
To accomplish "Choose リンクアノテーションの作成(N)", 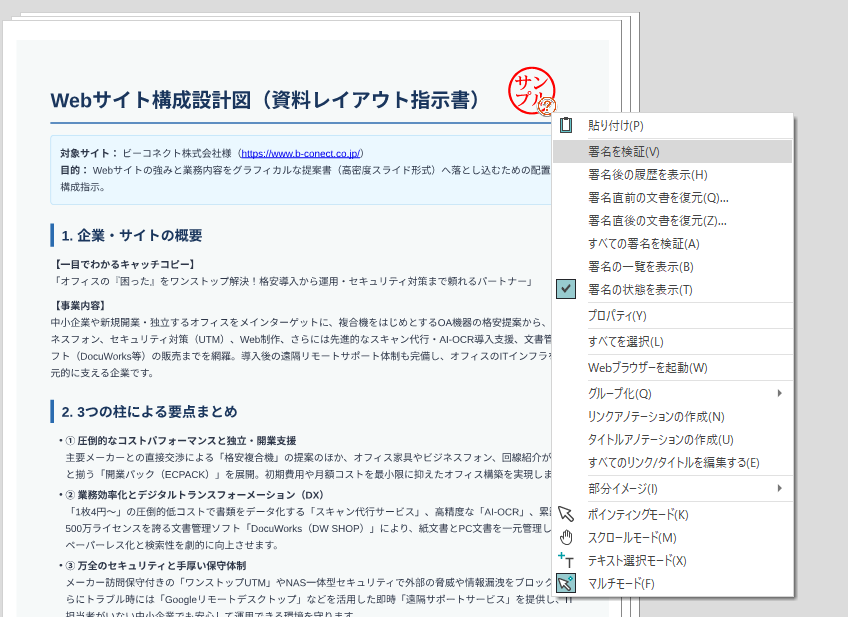I will [672, 416].
